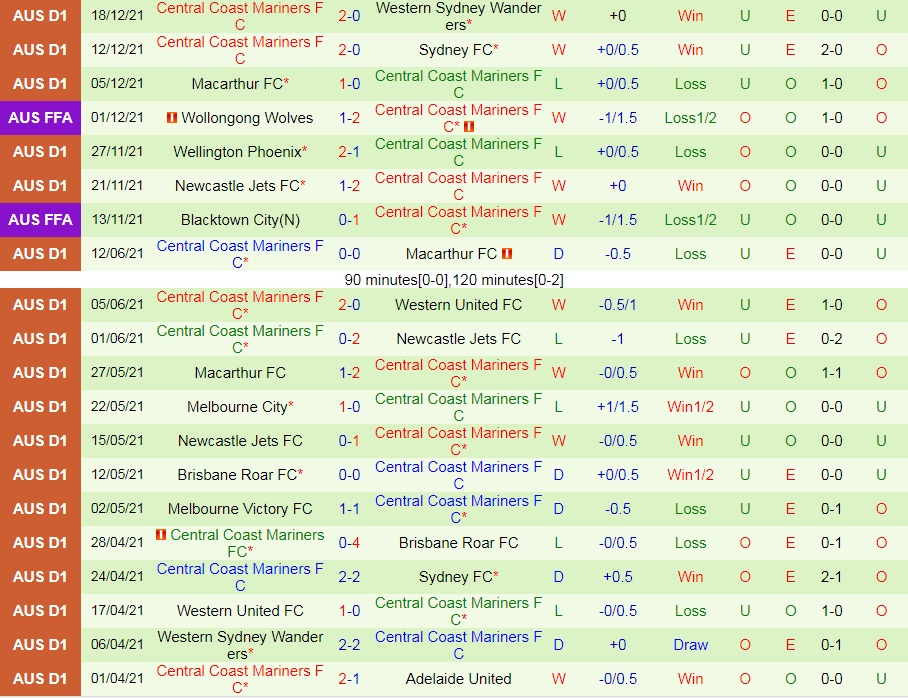Select the D result on Melbourne Victory row
908x698 pixels.
(x=559, y=509)
